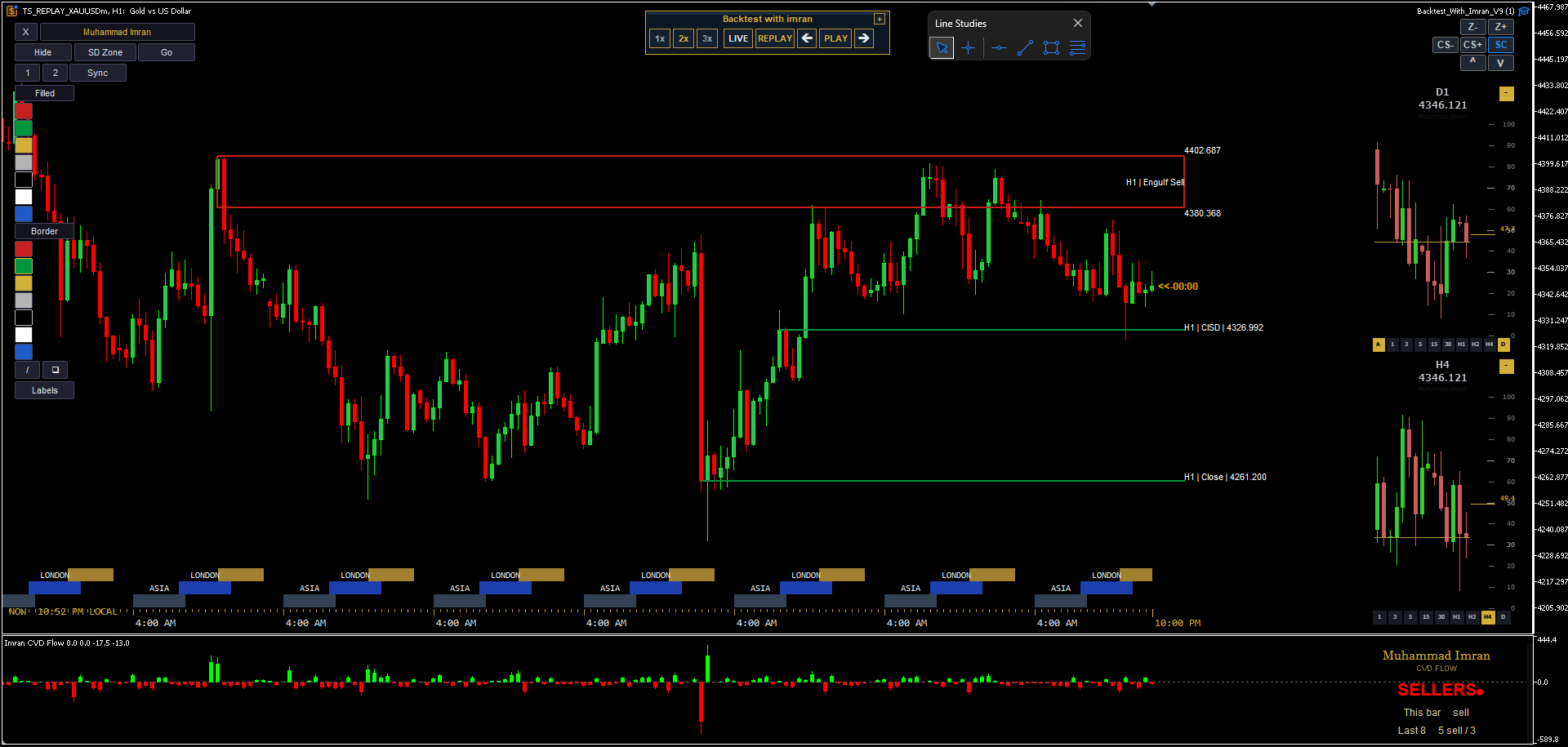This screenshot has width=1568, height=747.
Task: Select tab 2 in left panel
Action: 56,73
